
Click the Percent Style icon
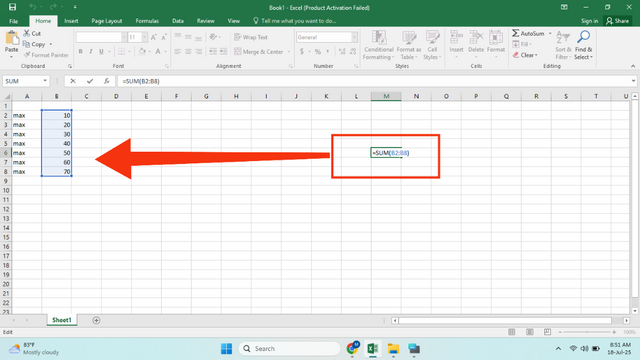(x=318, y=51)
